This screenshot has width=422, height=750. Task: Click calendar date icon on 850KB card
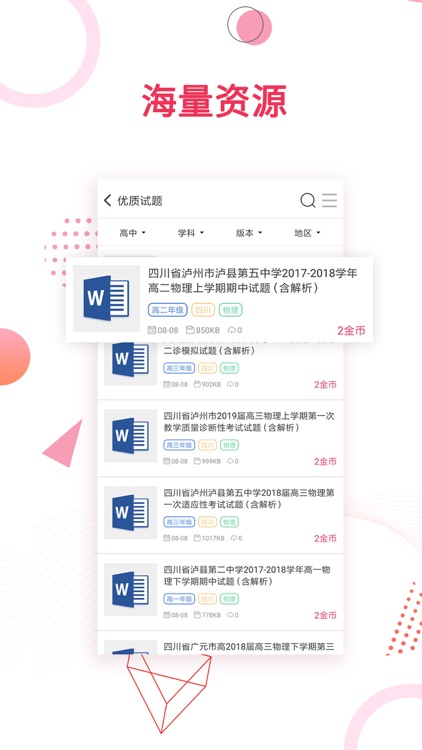[x=152, y=330]
